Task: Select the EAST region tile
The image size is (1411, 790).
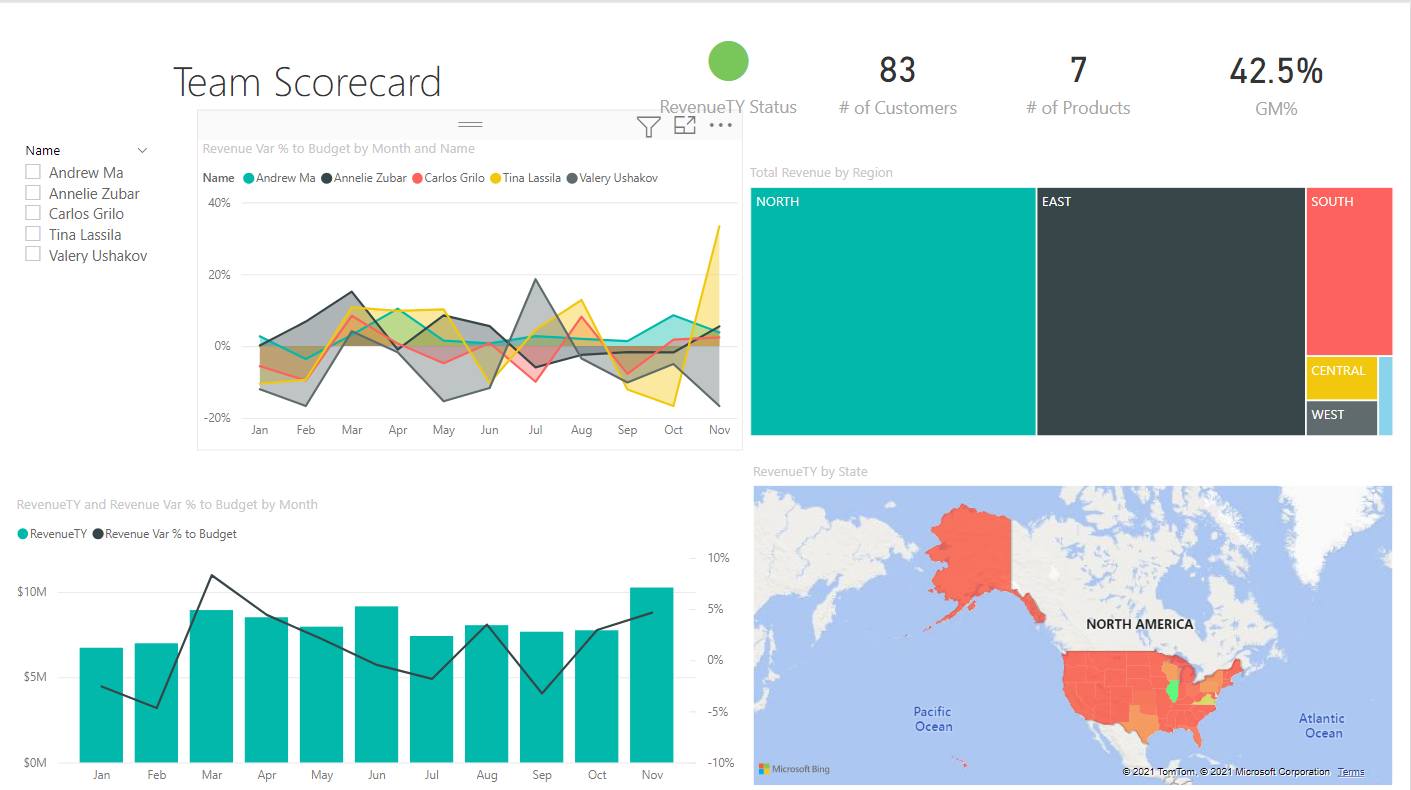Action: click(1171, 312)
